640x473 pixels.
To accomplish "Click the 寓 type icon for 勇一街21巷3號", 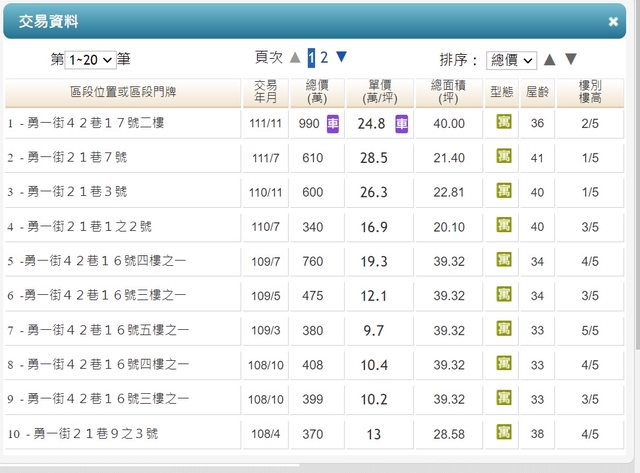I will [504, 192].
